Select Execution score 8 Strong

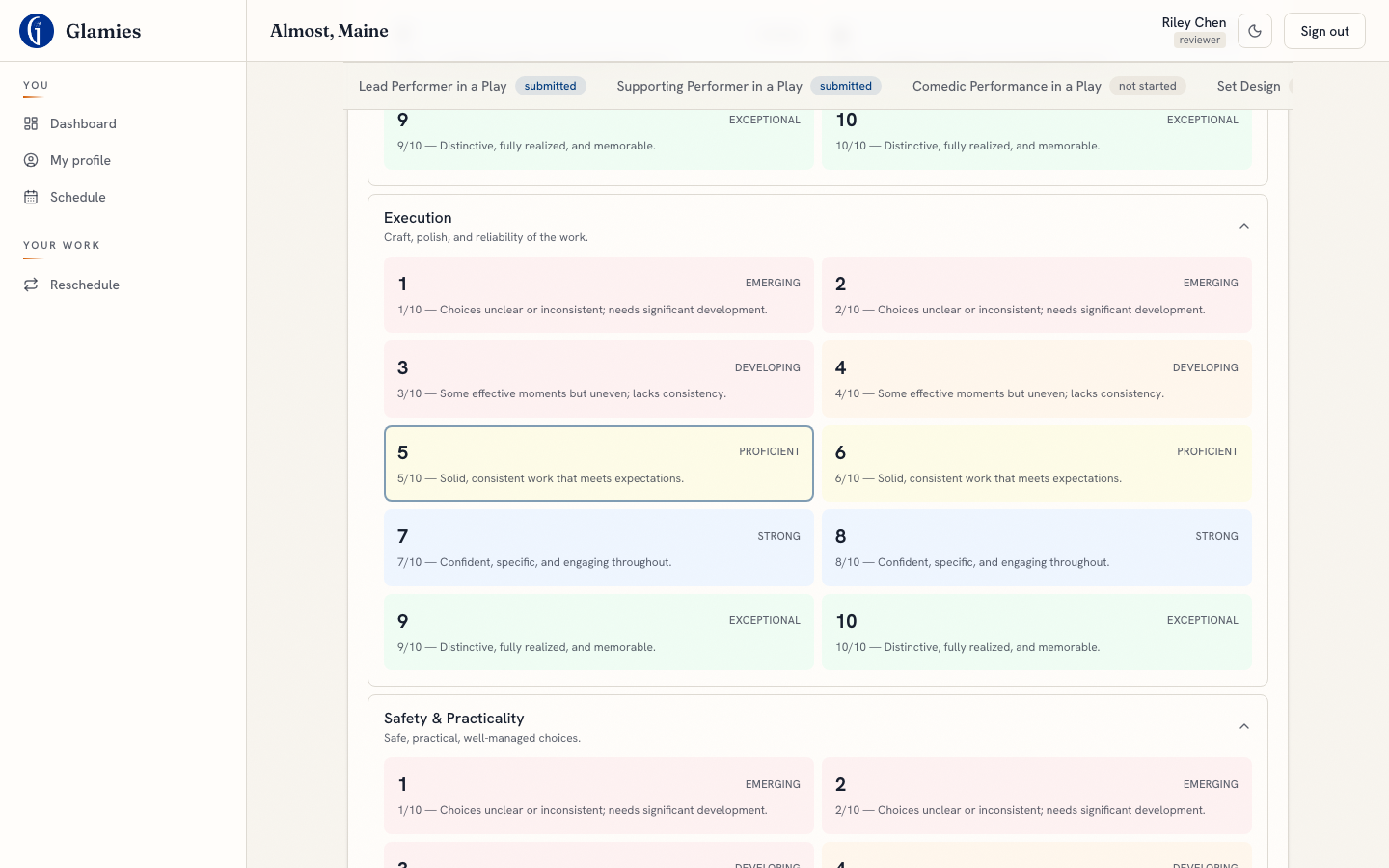[1037, 548]
